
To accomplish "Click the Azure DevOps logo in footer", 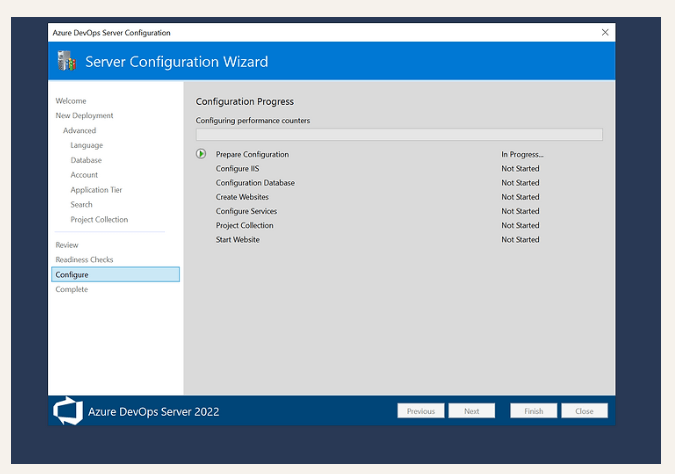I will coord(68,411).
